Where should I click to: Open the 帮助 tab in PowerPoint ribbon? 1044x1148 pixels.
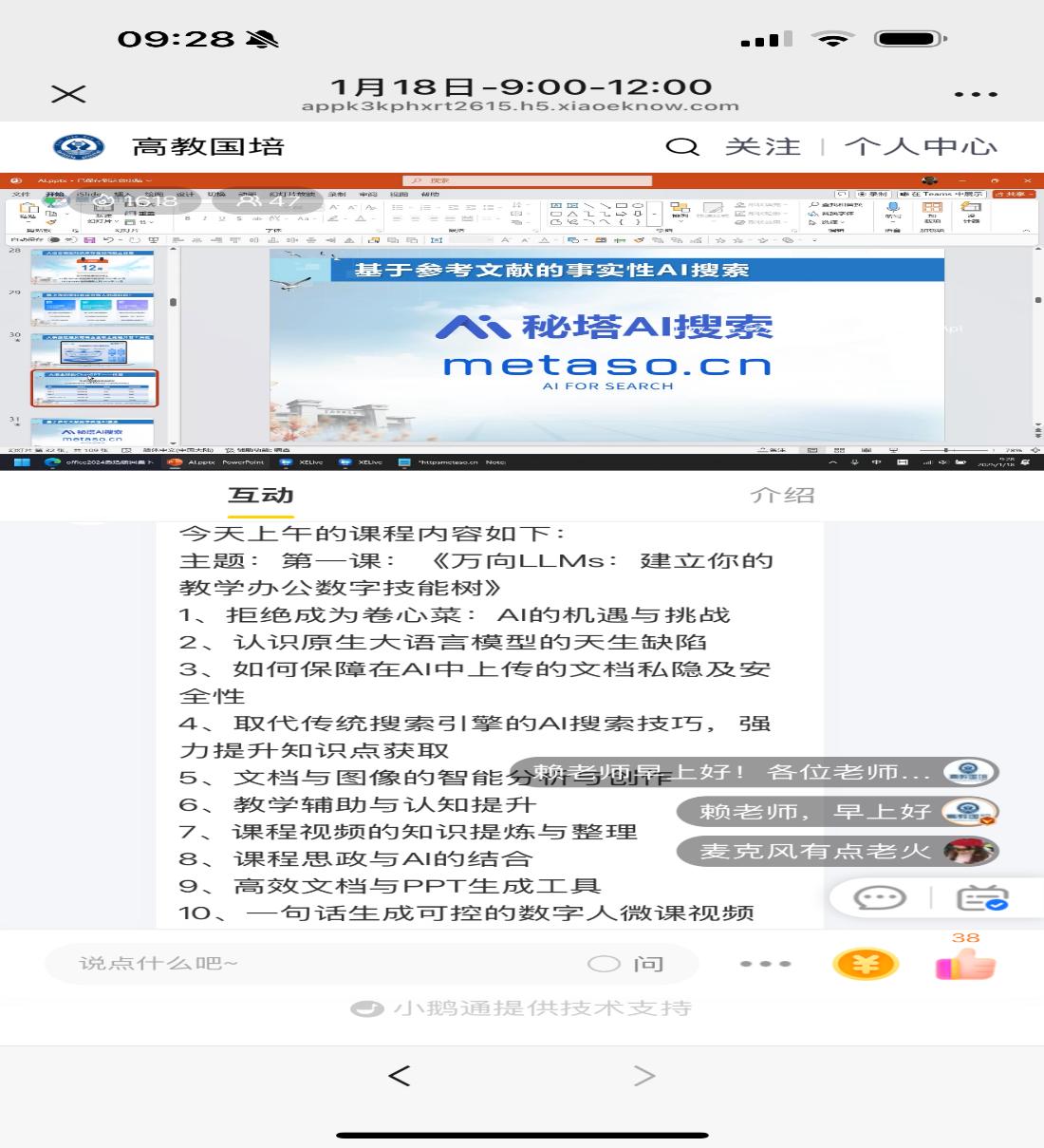(430, 194)
